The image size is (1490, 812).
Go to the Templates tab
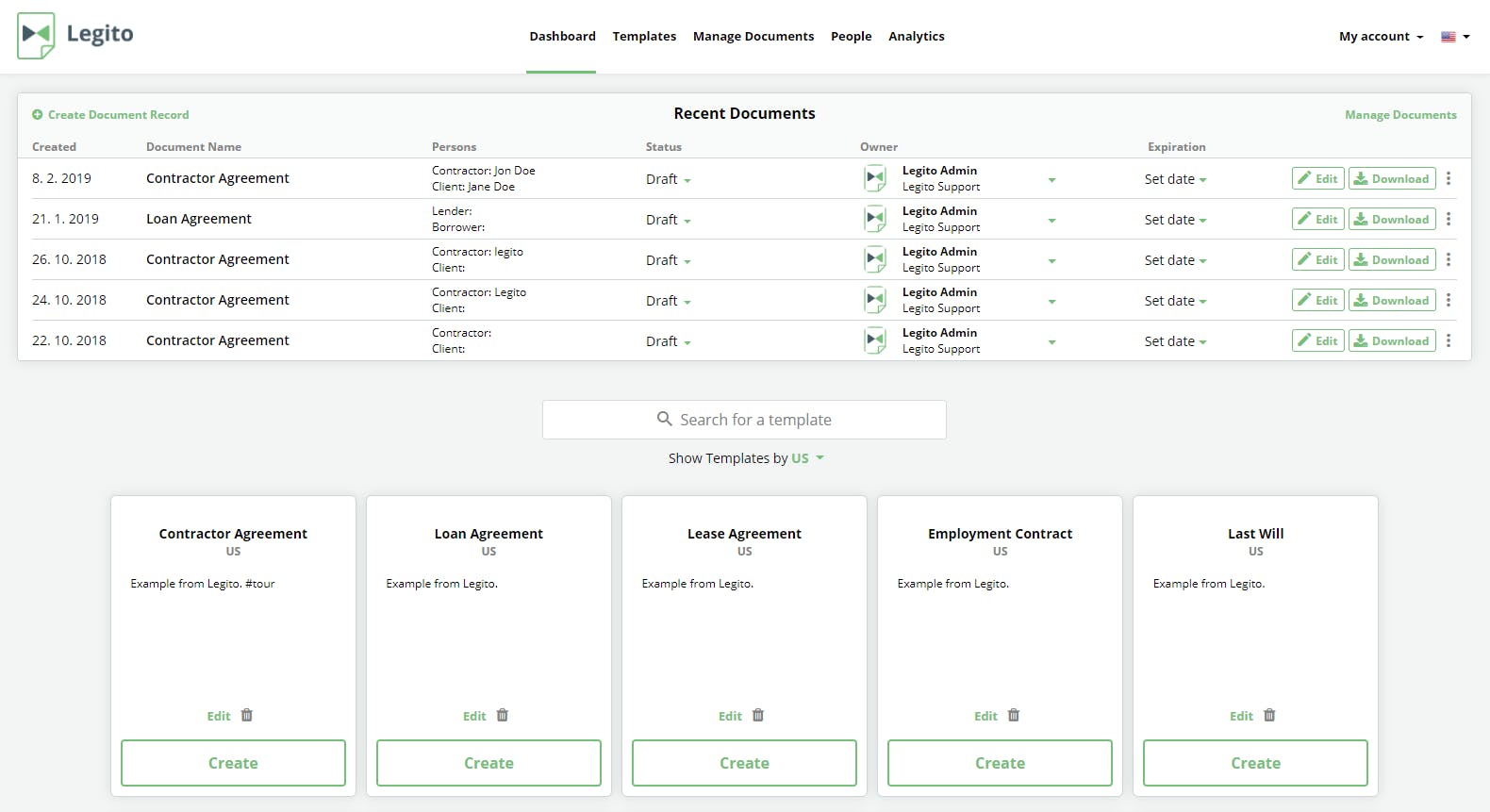tap(644, 36)
